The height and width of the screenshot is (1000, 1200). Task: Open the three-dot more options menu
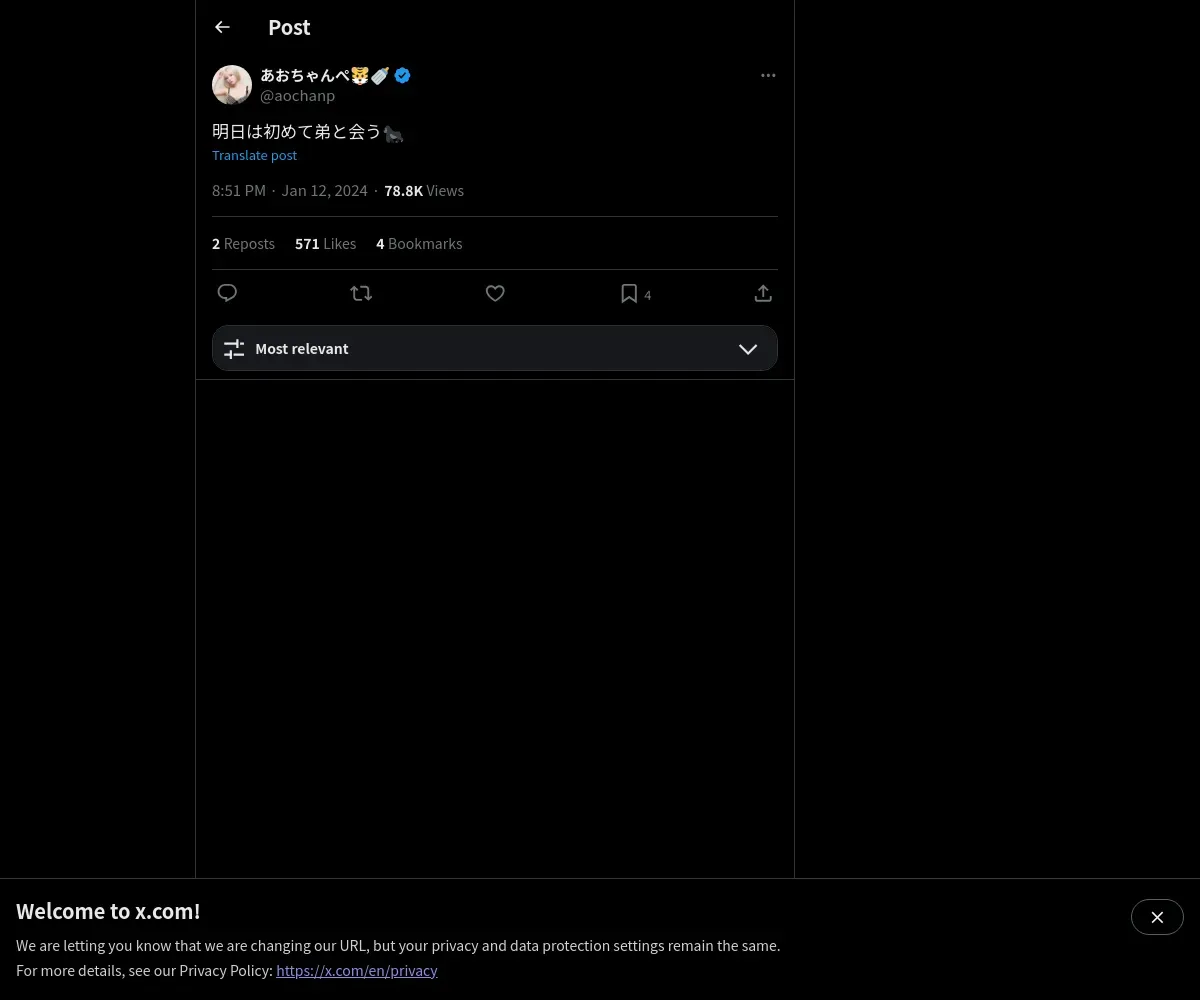[x=768, y=75]
